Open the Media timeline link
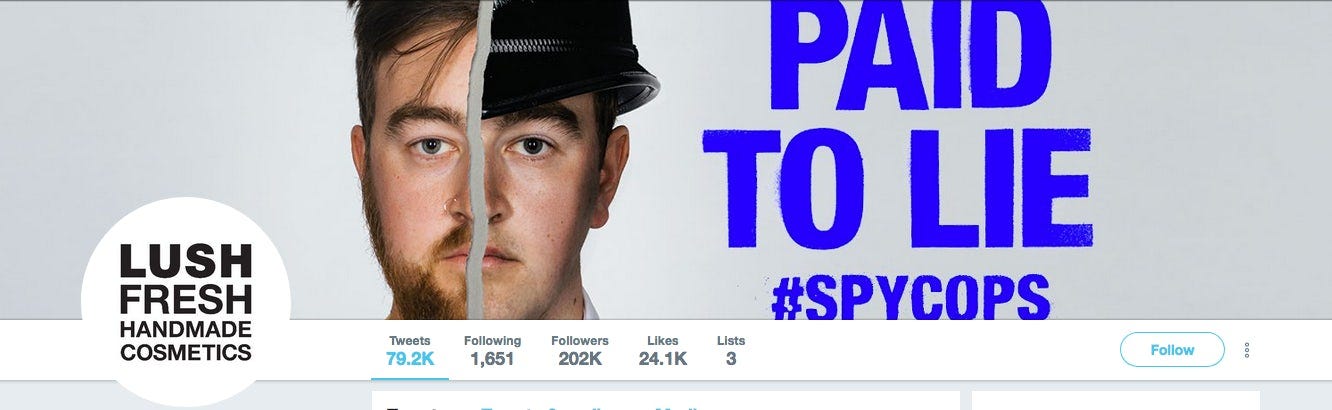Viewport: 1332px width, 410px height. [x=677, y=407]
